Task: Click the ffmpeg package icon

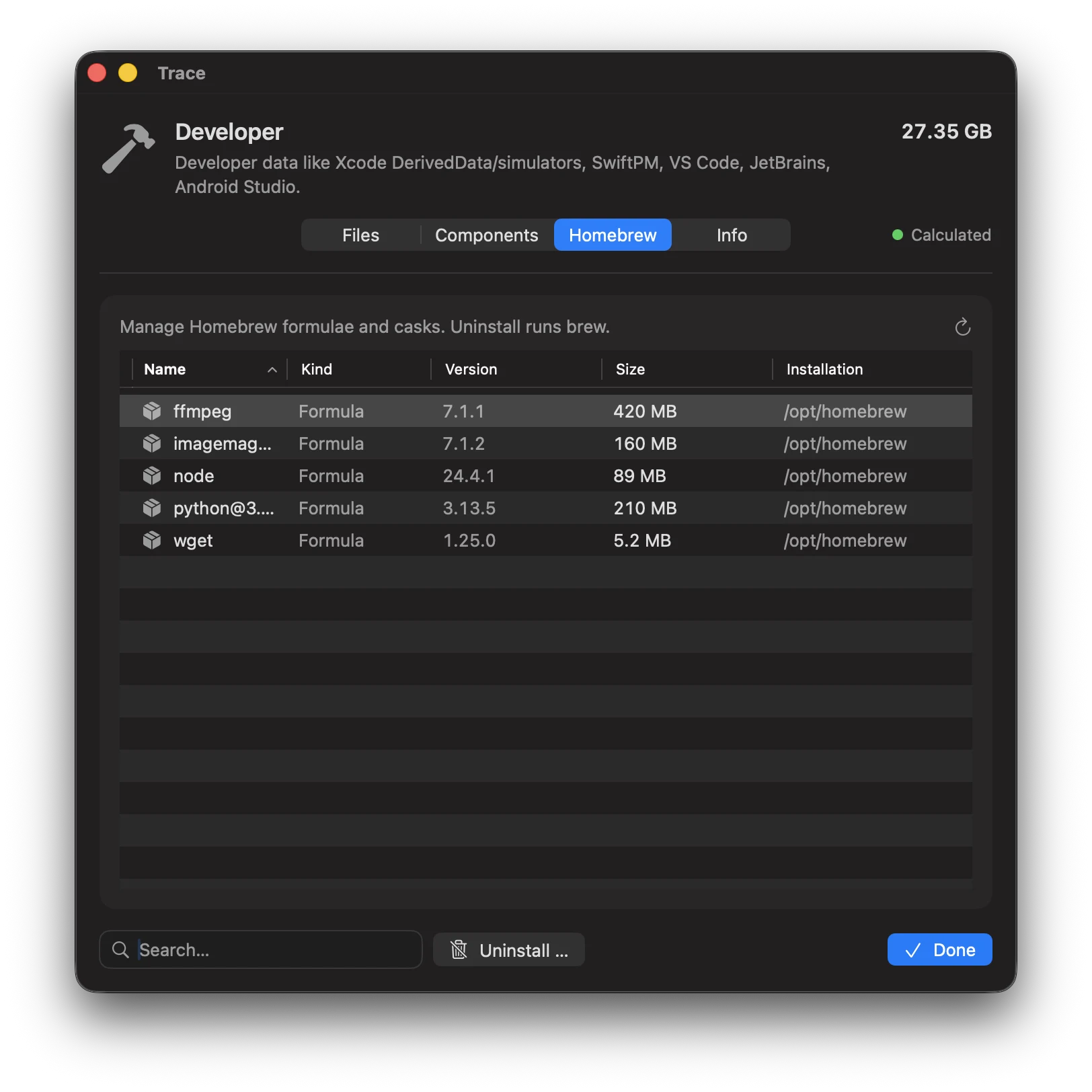Action: 152,411
